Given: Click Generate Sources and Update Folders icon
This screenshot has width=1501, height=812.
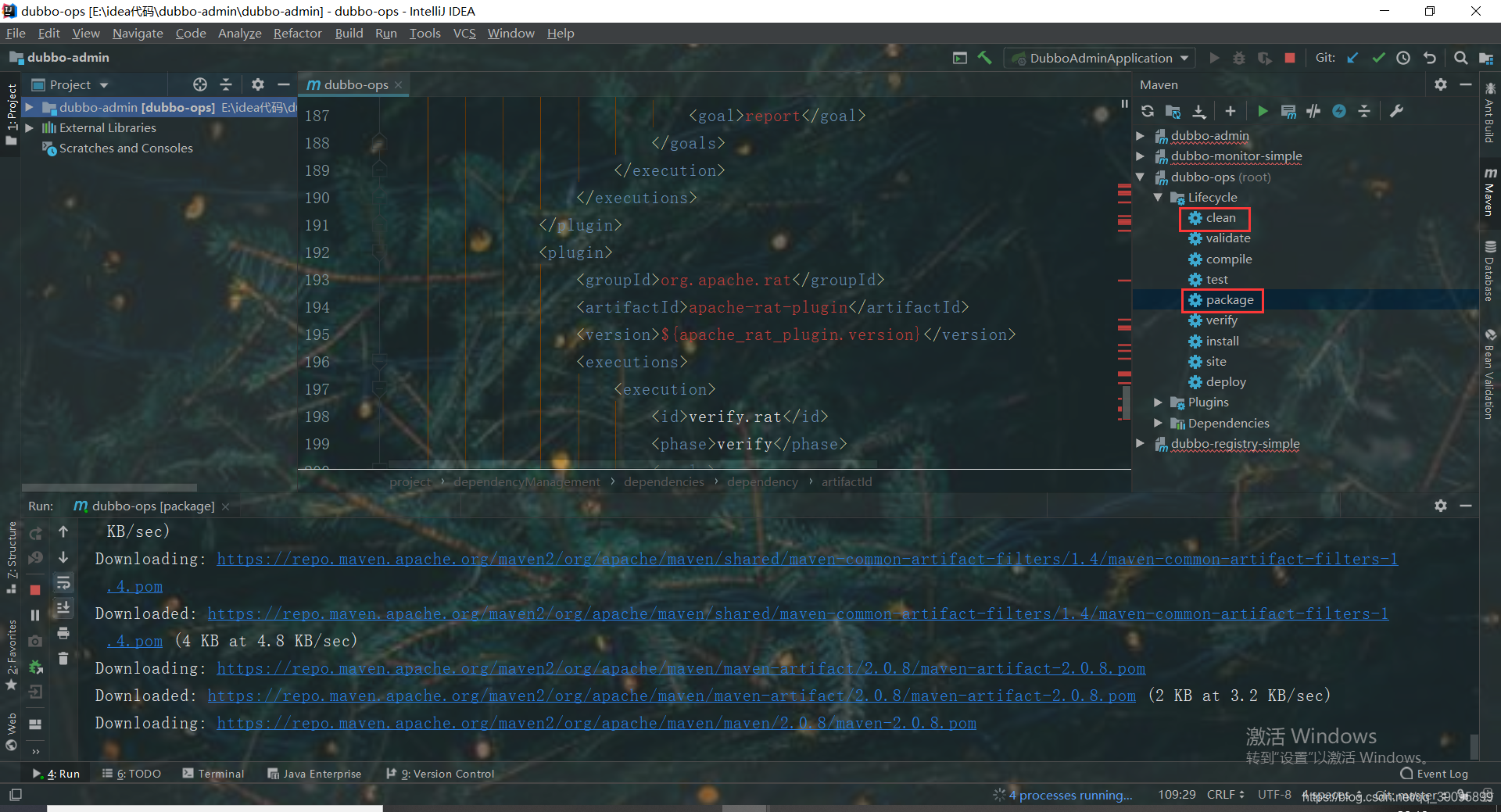Looking at the screenshot, I should pyautogui.click(x=1173, y=111).
